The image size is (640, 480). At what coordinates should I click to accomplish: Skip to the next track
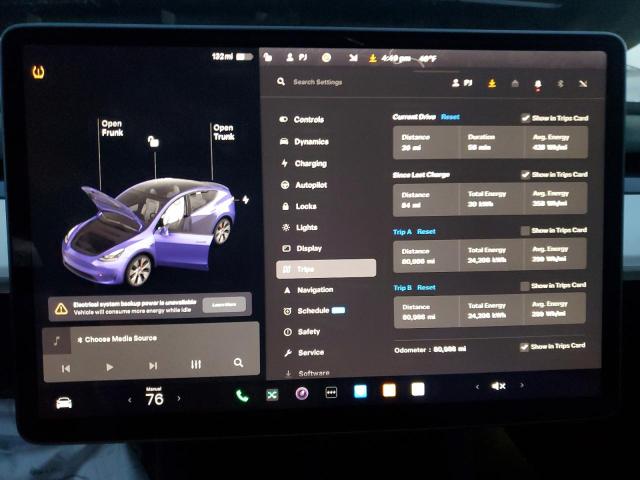[x=153, y=366]
